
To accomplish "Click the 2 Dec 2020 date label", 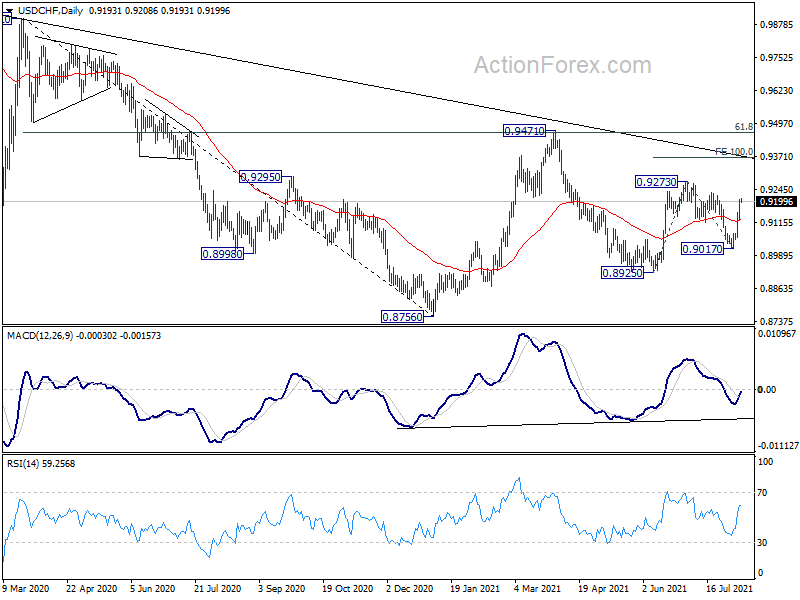I will click(x=410, y=588).
